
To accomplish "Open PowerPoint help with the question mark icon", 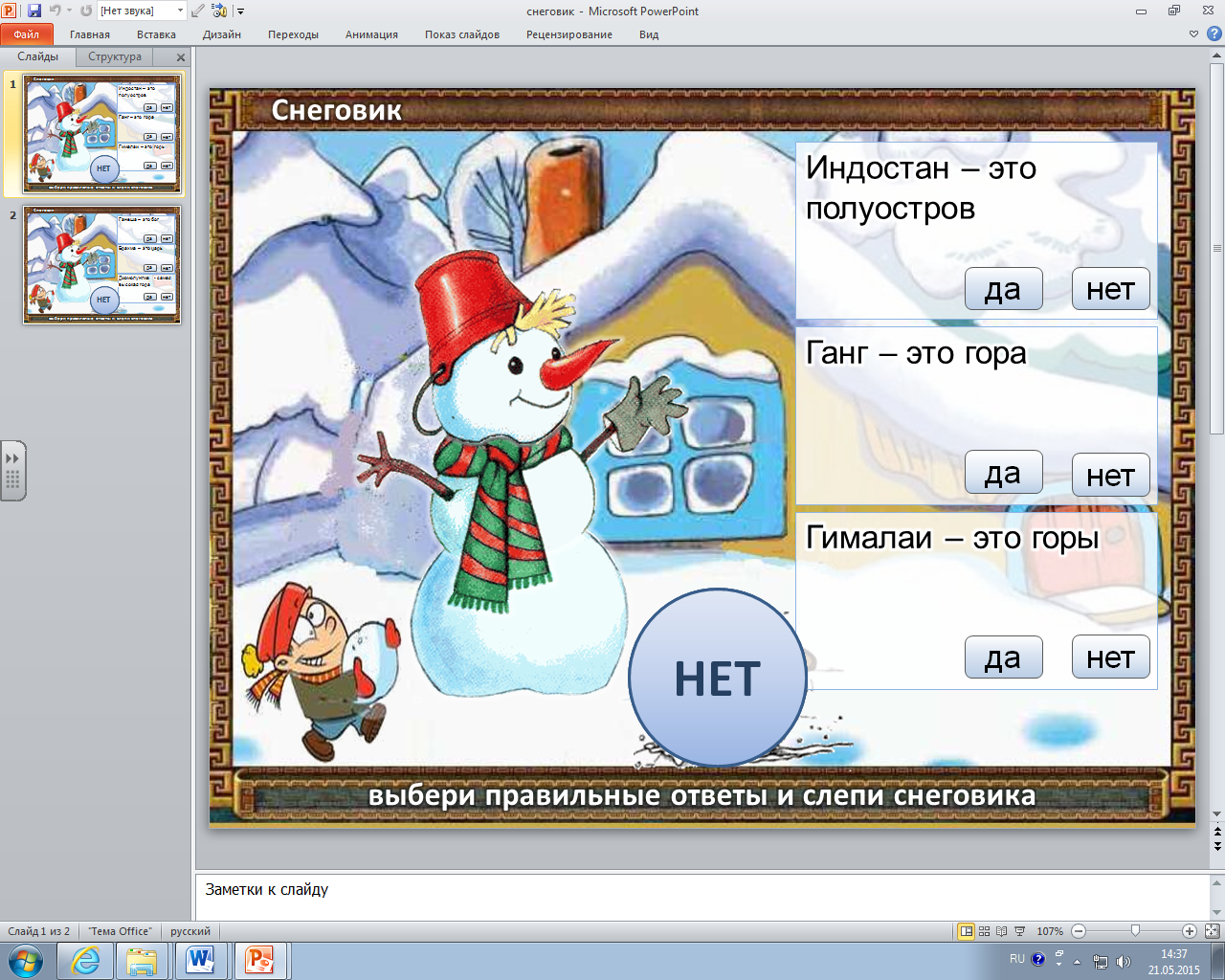I will click(x=1214, y=34).
